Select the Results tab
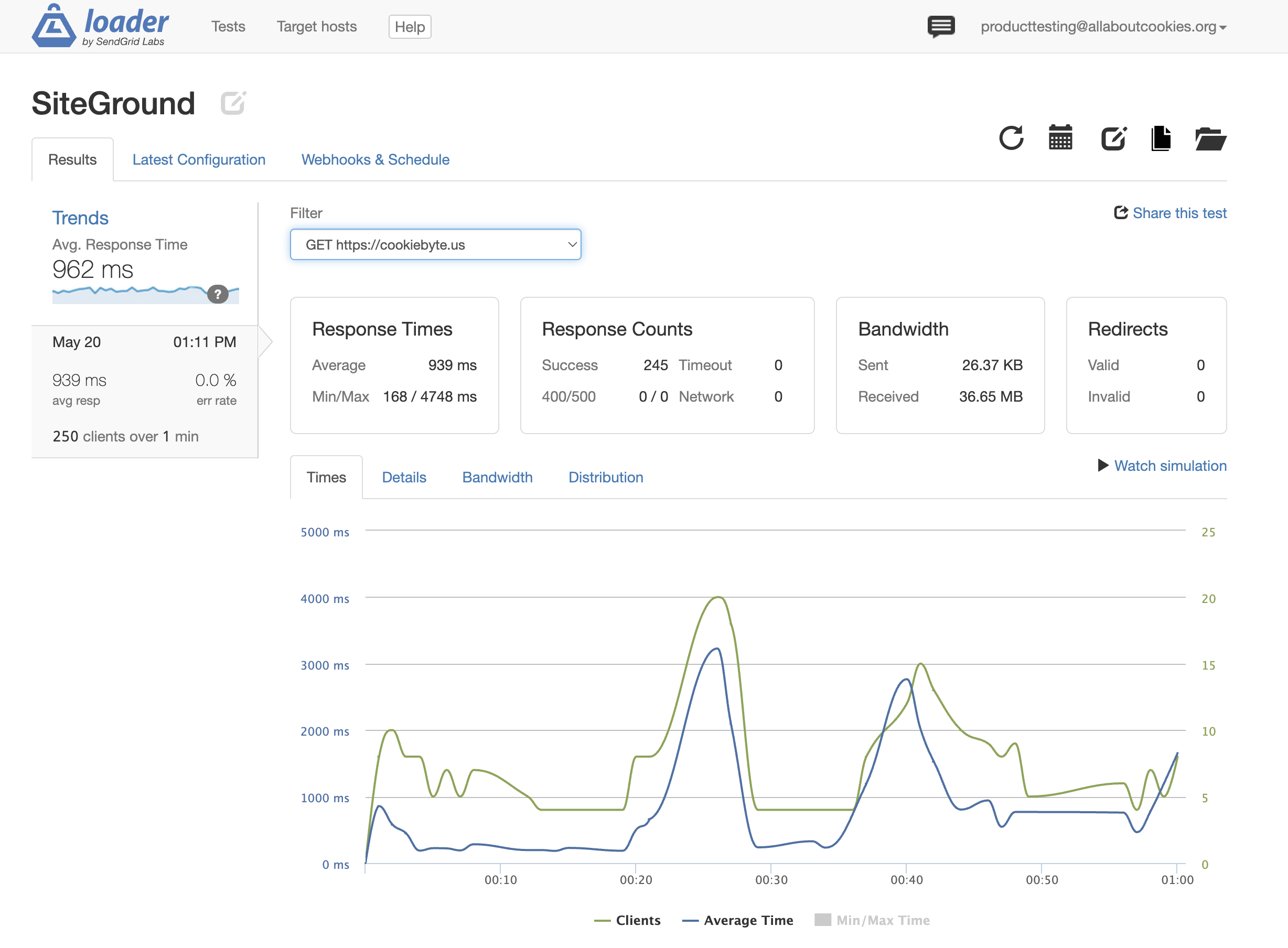Screen dimensions: 1288x948 tap(72, 159)
